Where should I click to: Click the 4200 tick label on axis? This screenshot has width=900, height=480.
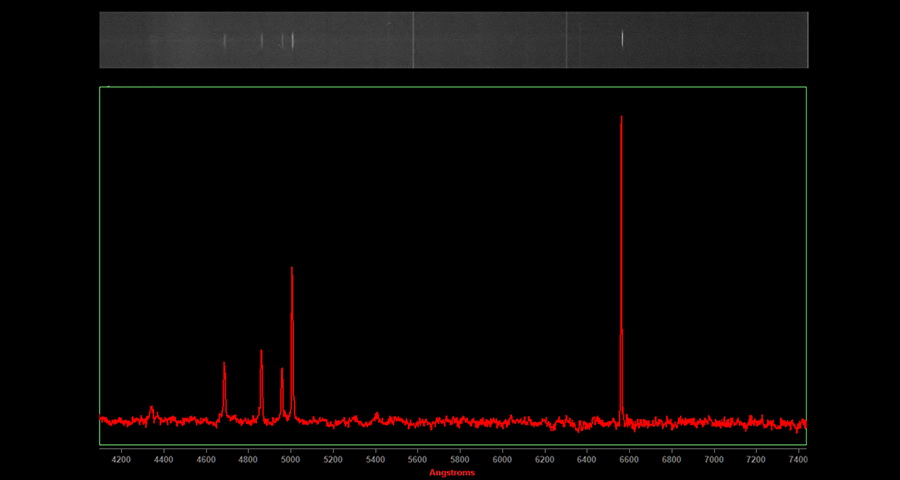pos(121,460)
